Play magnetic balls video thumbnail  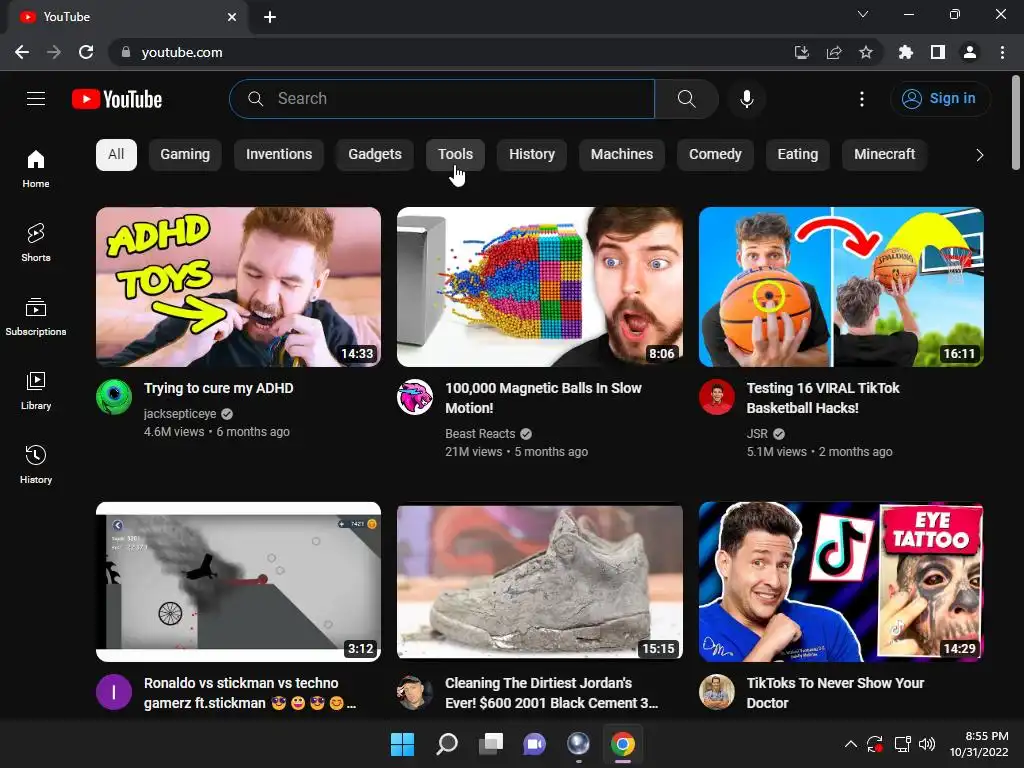540,287
